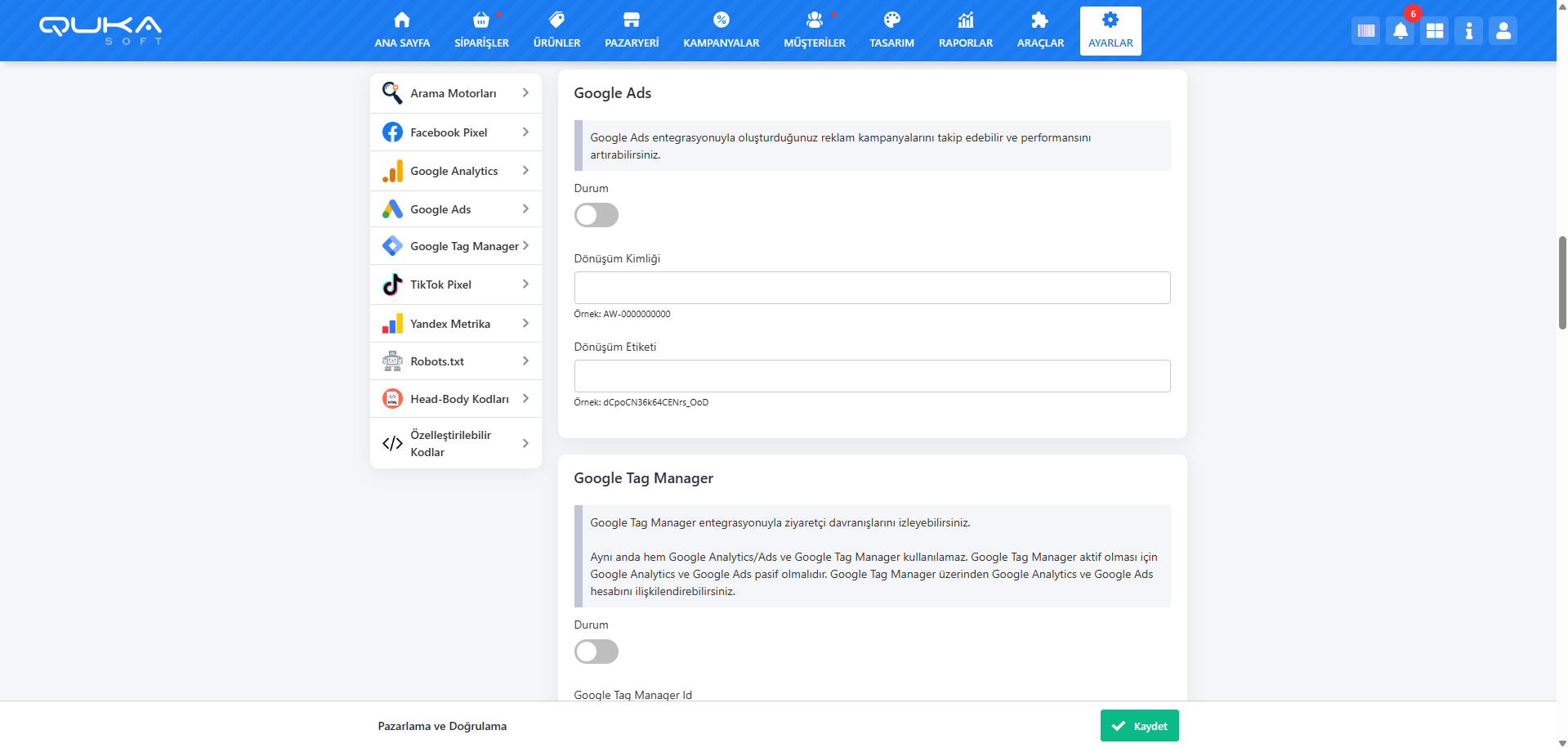Expand Özelleştirilebilir Kodlar chevron arrow
Viewport: 1568px width, 748px height.
click(x=525, y=443)
